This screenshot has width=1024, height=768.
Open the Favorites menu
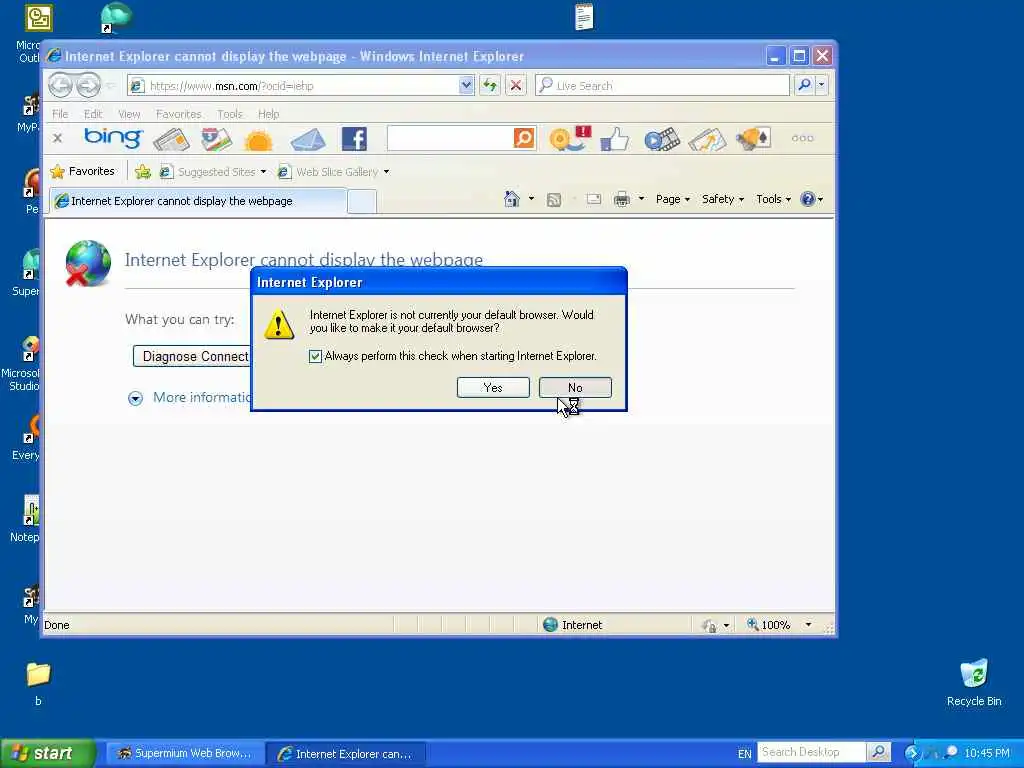(178, 114)
